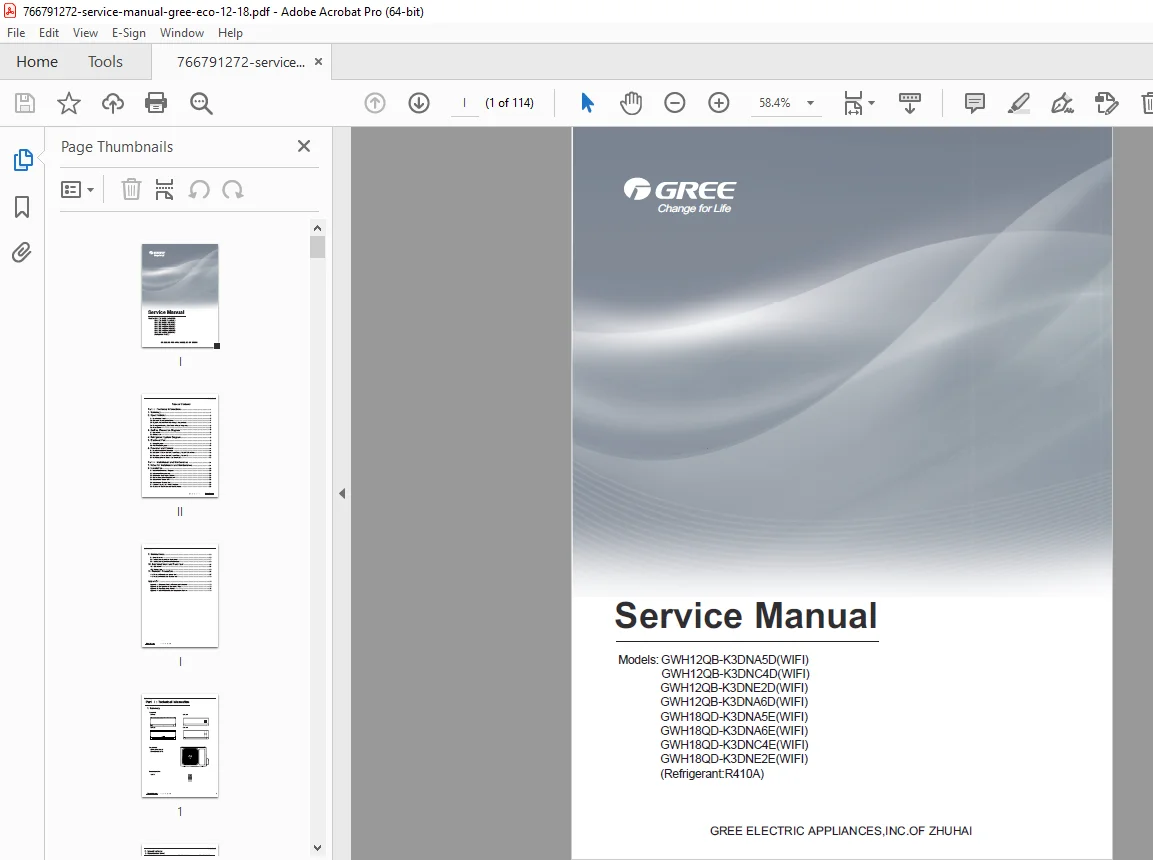Show Page Thumbnails side panel icon

[23, 160]
